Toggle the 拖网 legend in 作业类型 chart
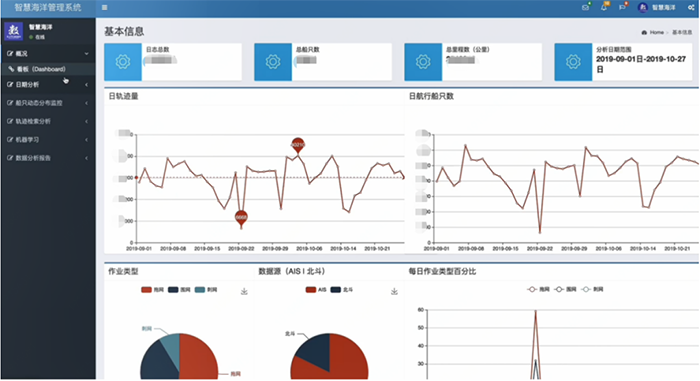The image size is (700, 381). (153, 290)
